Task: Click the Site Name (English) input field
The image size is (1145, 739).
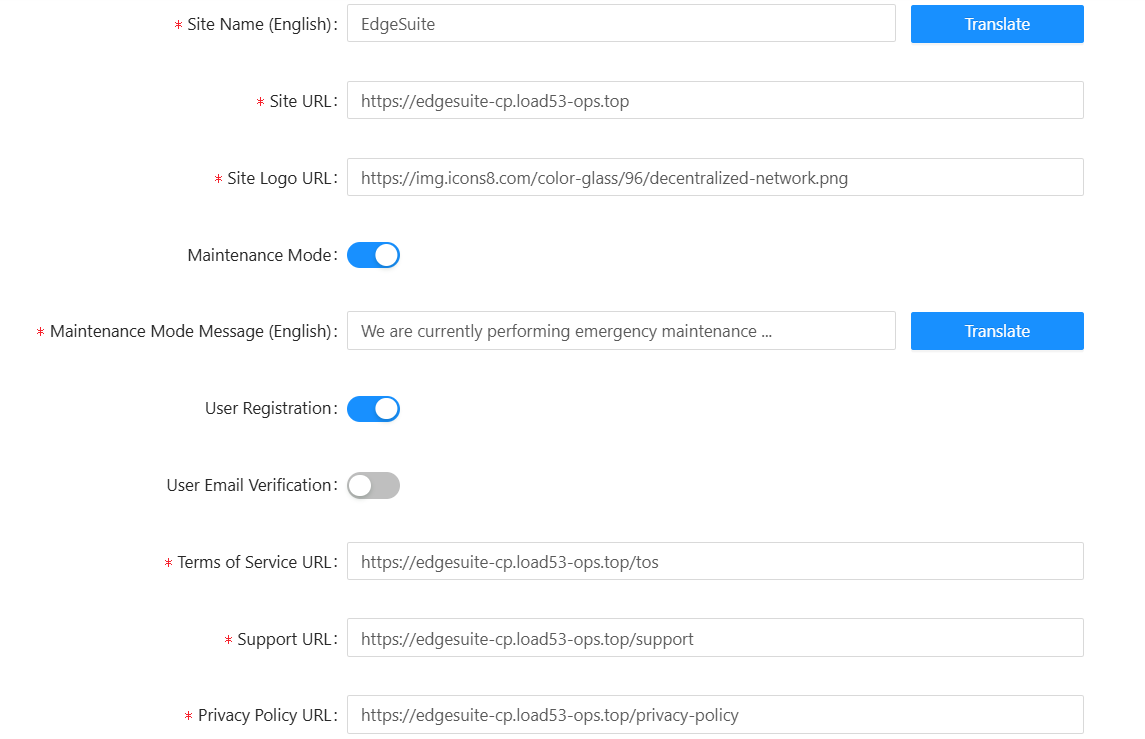Action: tap(620, 24)
